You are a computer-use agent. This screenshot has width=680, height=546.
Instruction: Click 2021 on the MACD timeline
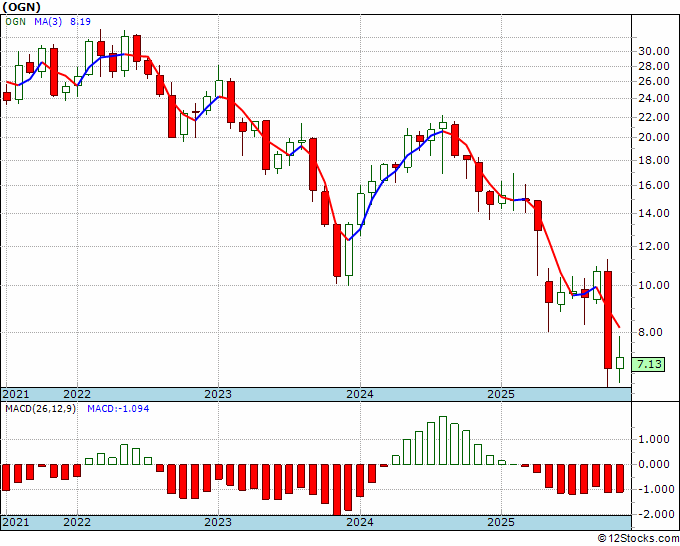pyautogui.click(x=16, y=522)
